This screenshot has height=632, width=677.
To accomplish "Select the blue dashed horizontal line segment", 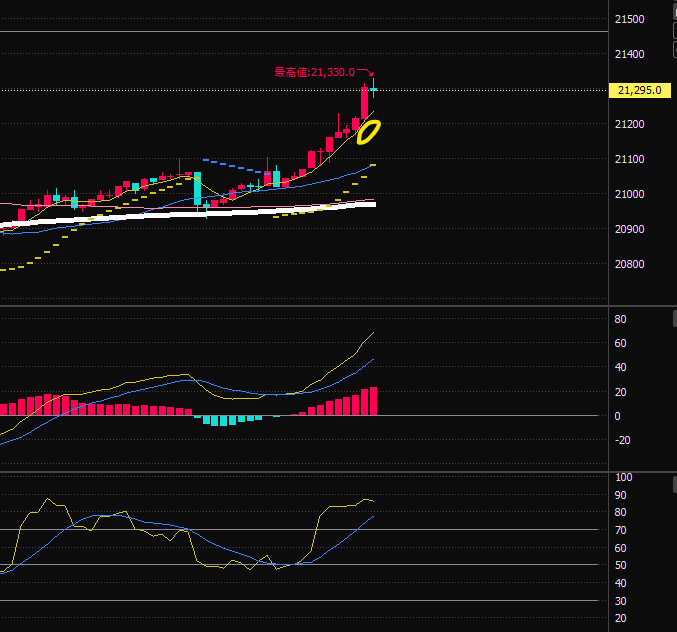I will pos(236,165).
